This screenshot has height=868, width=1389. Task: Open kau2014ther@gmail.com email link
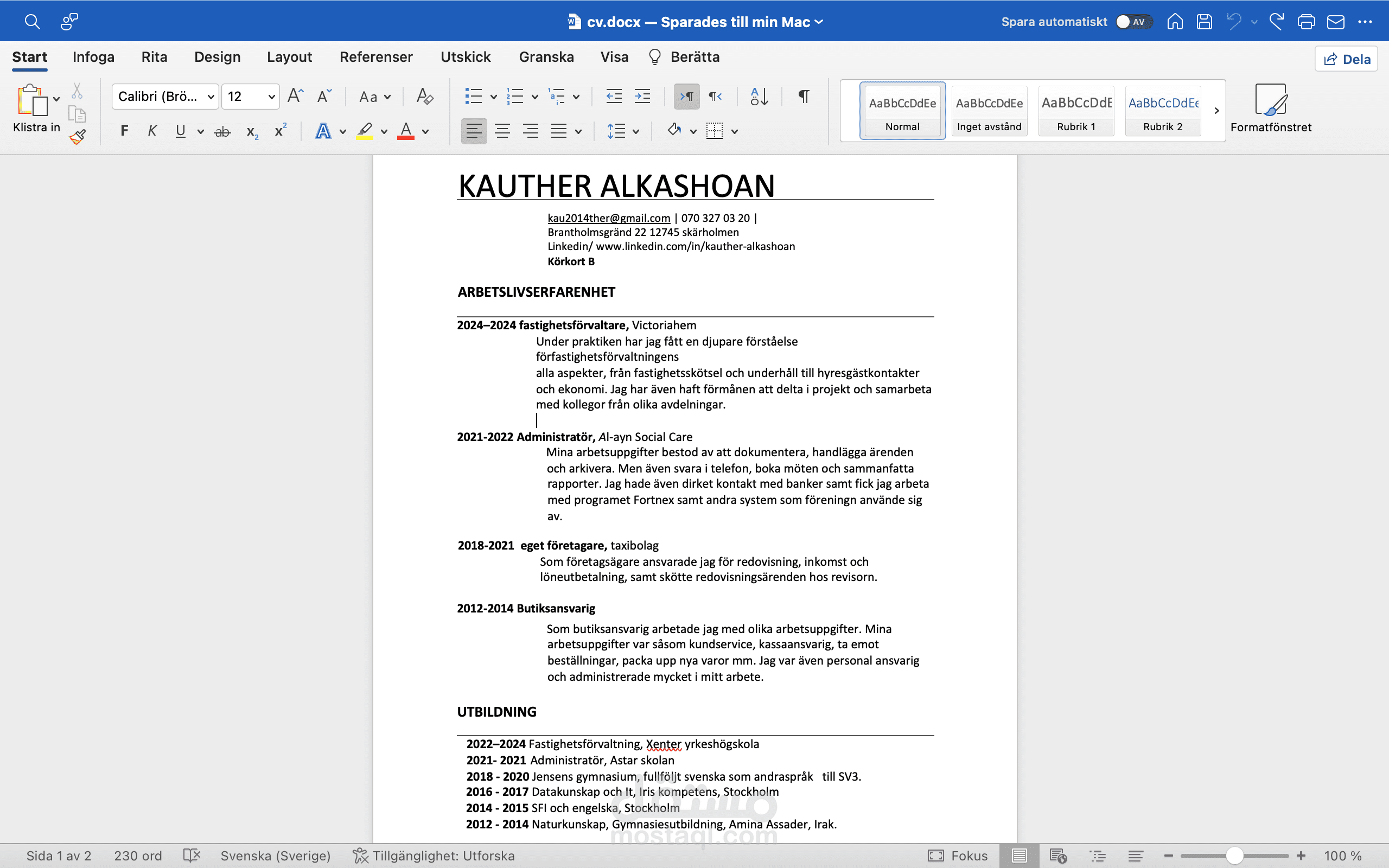tap(608, 218)
